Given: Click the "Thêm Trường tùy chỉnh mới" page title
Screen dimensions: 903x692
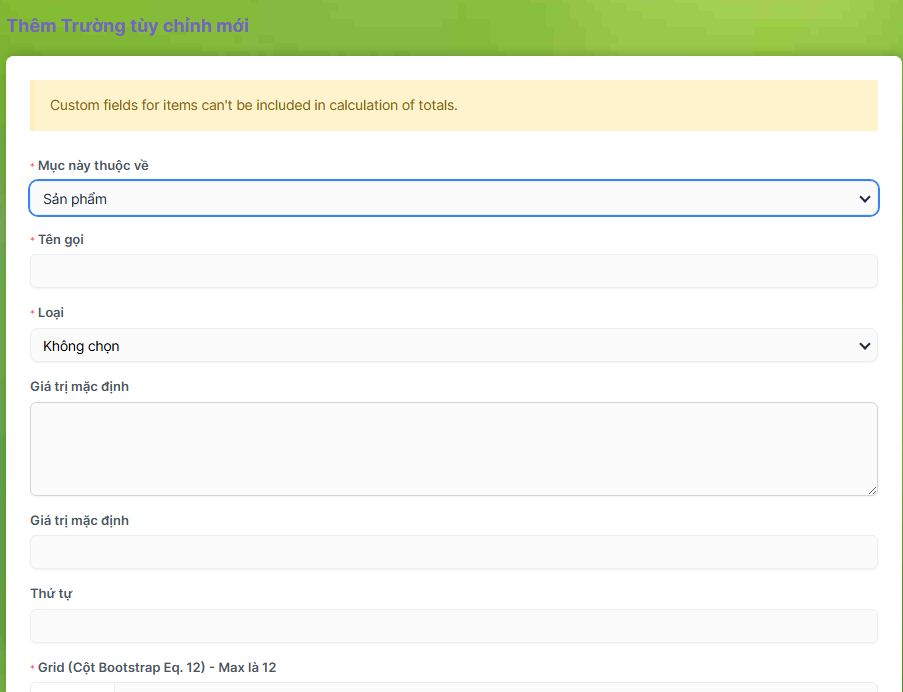Looking at the screenshot, I should click(128, 26).
